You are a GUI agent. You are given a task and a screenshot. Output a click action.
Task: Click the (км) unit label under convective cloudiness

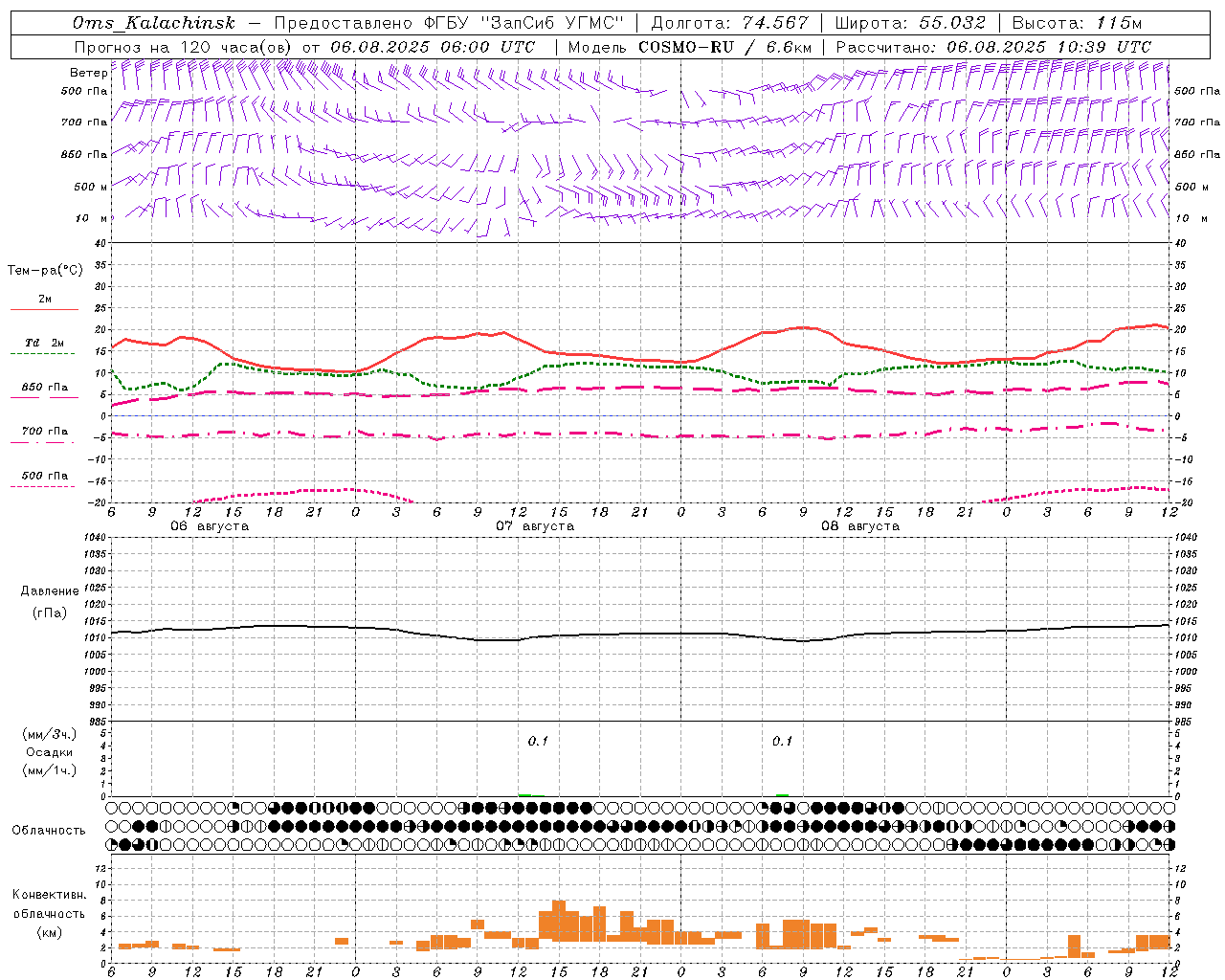point(50,932)
